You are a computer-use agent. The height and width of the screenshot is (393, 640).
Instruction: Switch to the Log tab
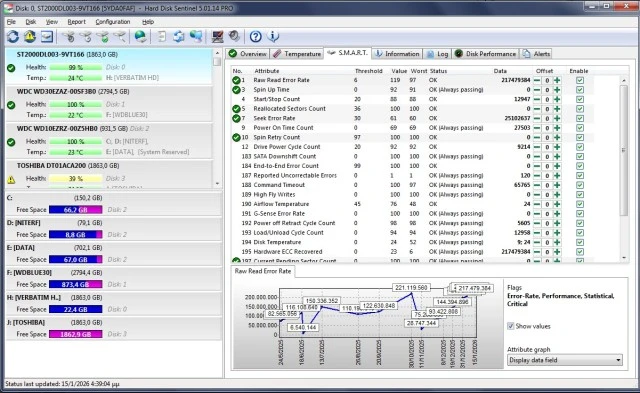point(437,54)
